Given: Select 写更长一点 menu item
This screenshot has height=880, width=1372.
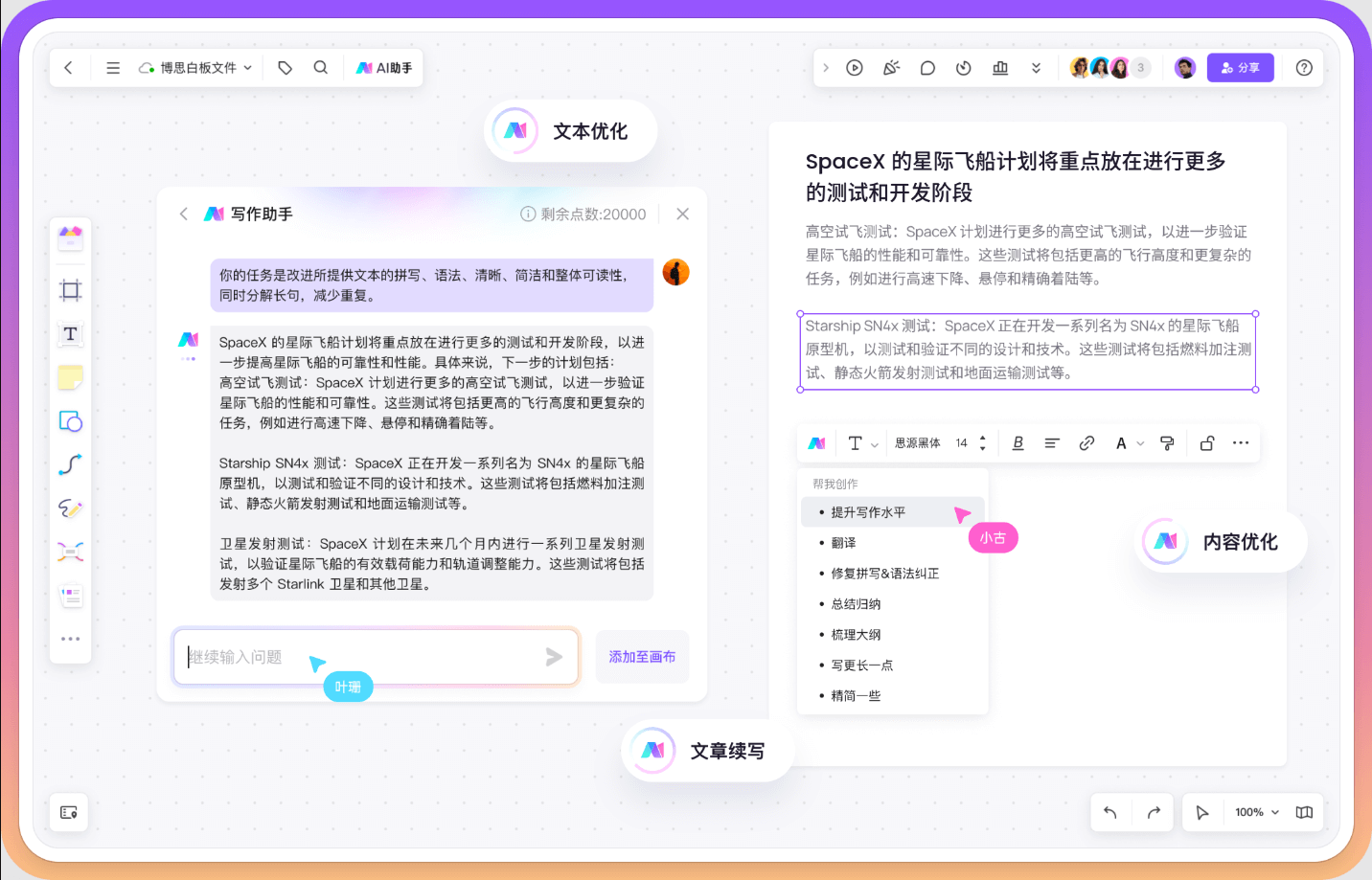Looking at the screenshot, I should (892, 666).
